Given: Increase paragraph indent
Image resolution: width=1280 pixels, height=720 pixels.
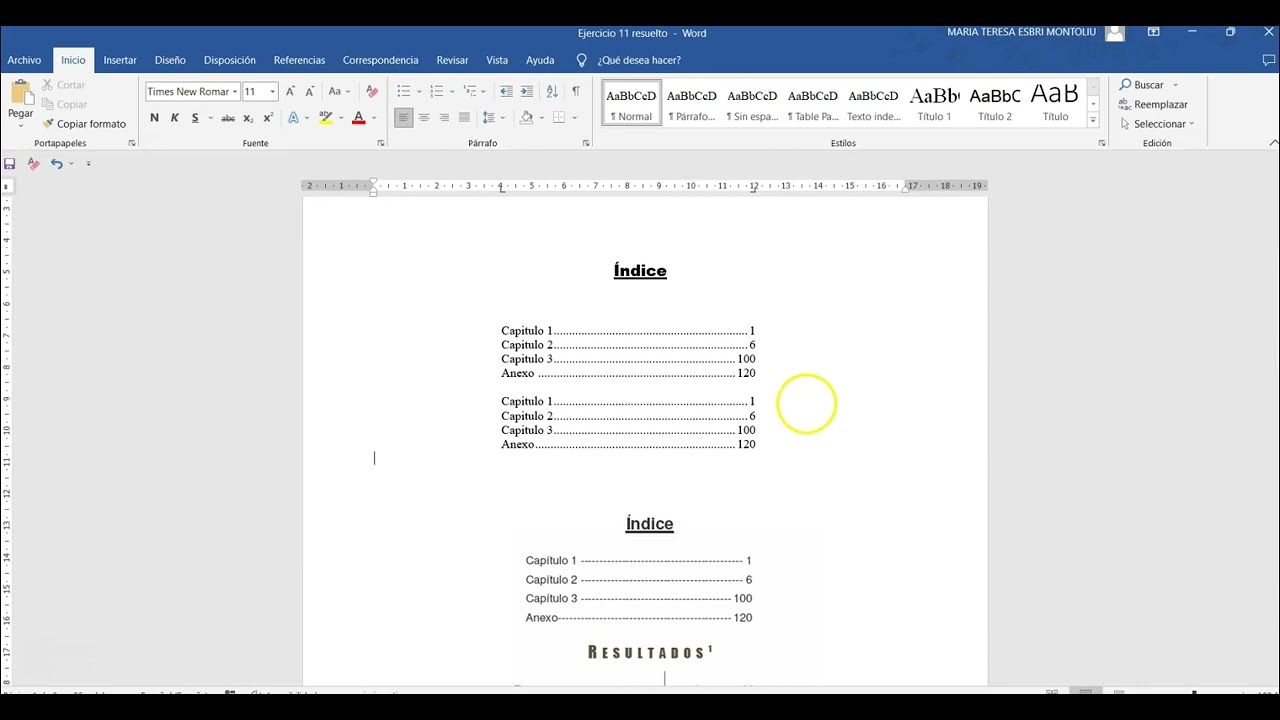Looking at the screenshot, I should [527, 91].
